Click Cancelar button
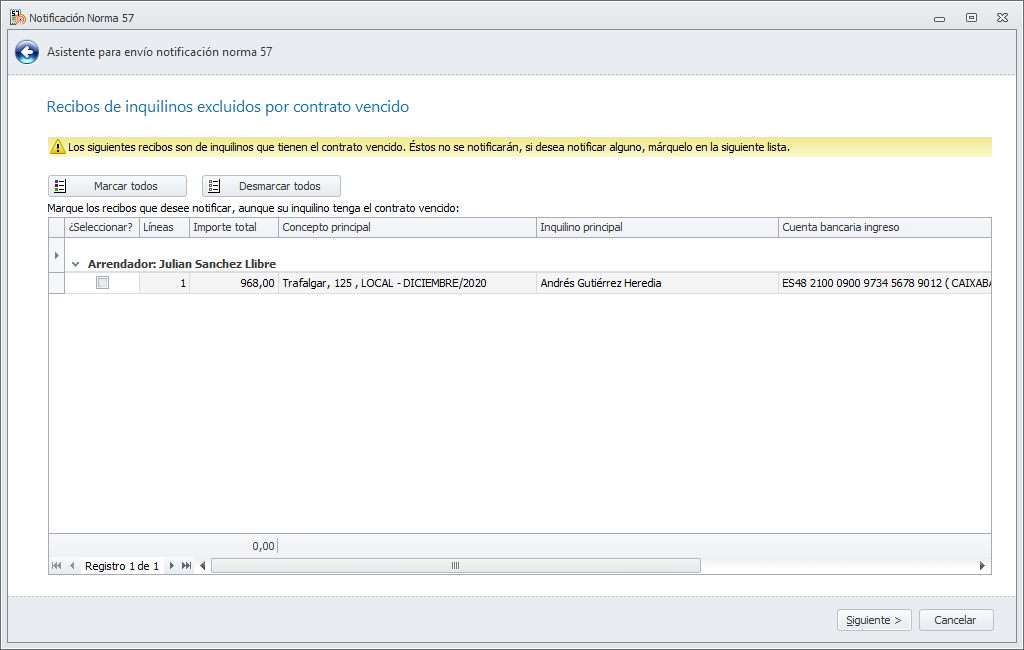The image size is (1024, 650). [955, 620]
